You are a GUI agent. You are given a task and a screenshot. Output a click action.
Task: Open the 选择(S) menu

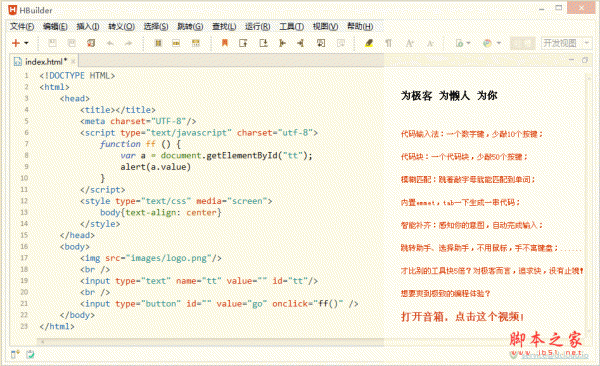pyautogui.click(x=156, y=26)
